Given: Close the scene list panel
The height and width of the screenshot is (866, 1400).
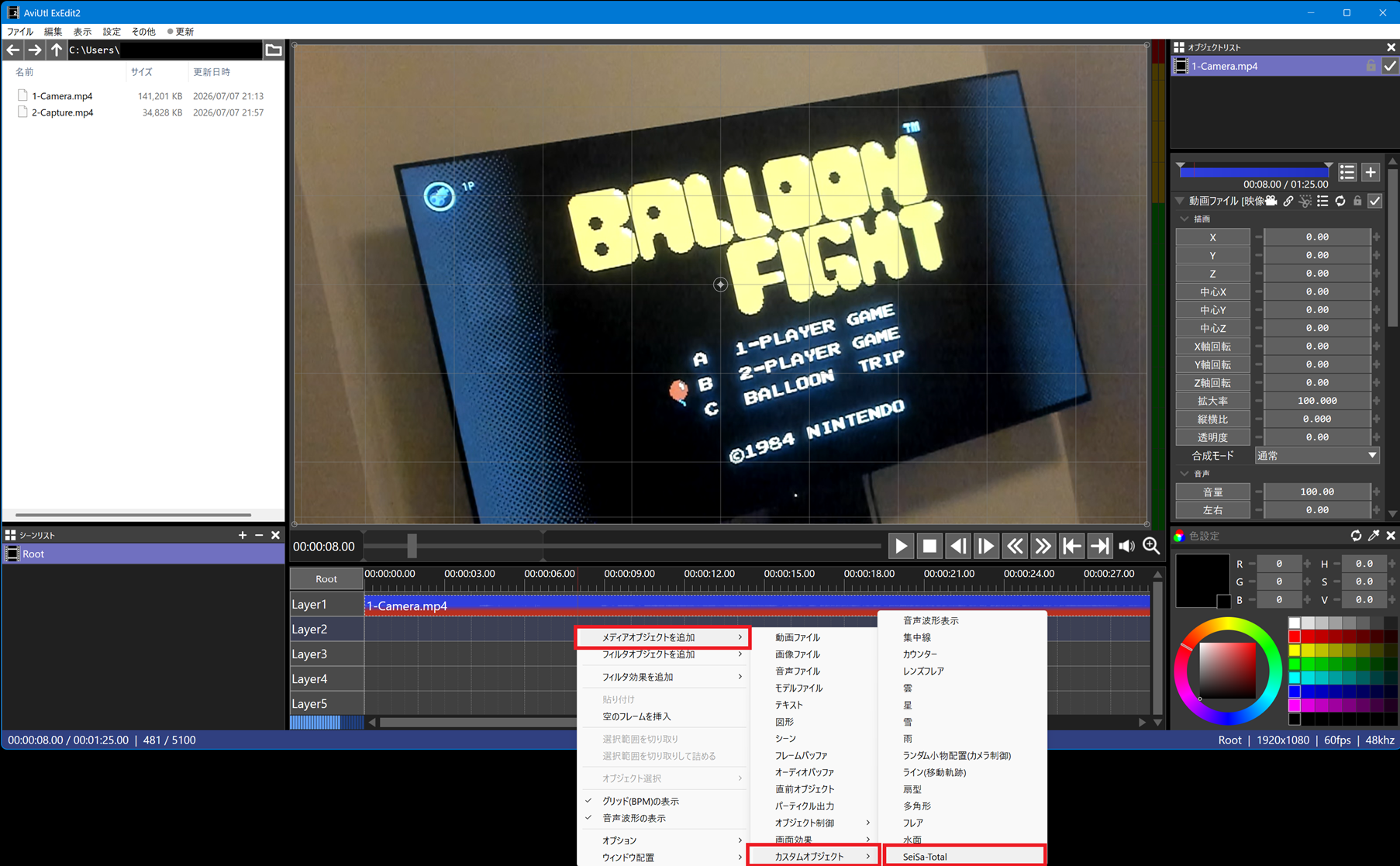Looking at the screenshot, I should 276,535.
